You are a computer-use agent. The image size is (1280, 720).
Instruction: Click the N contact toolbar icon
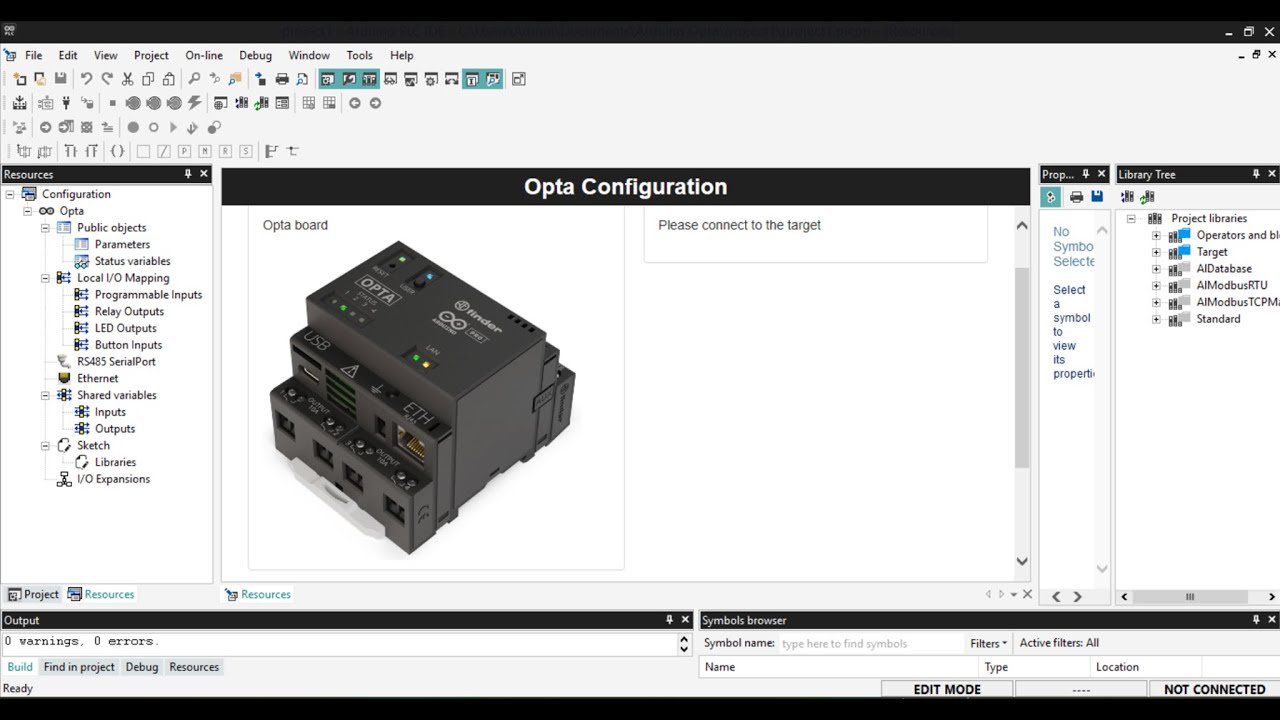tap(205, 151)
